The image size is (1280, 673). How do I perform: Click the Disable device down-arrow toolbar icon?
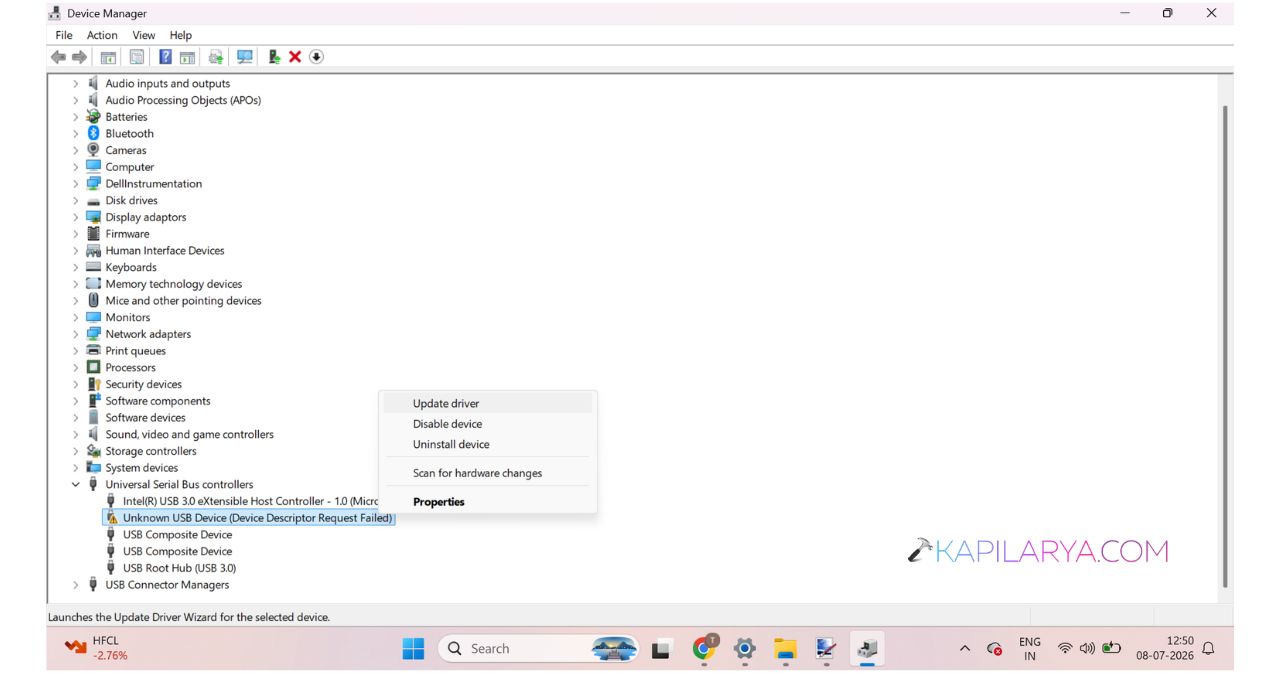point(316,57)
